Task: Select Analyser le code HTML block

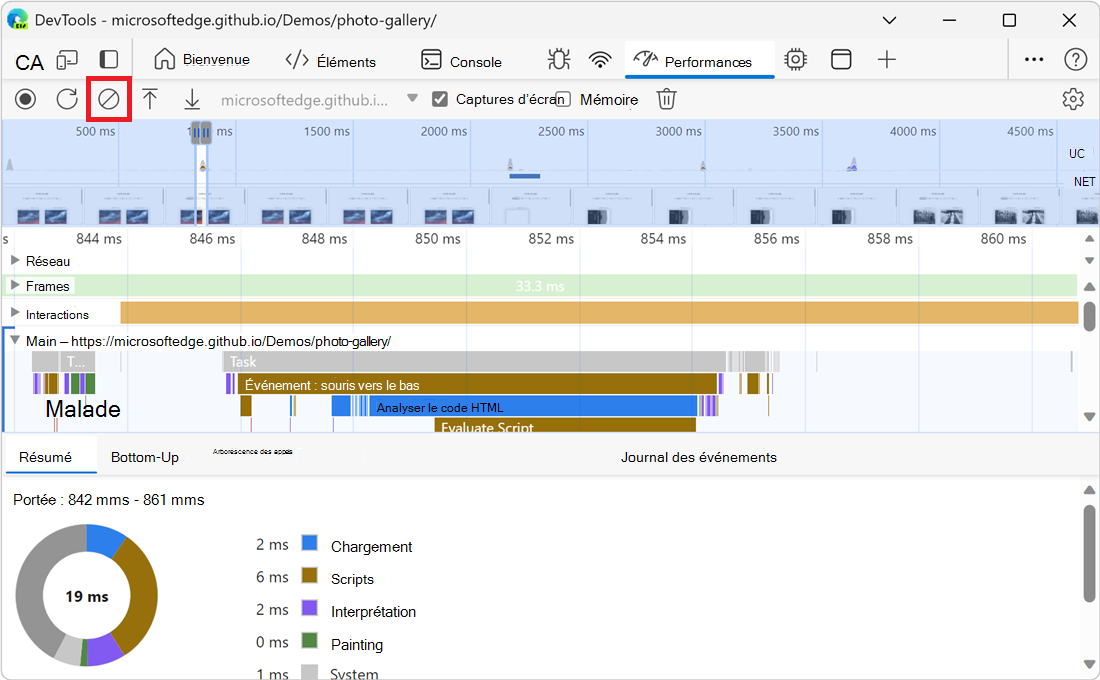Action: point(533,407)
